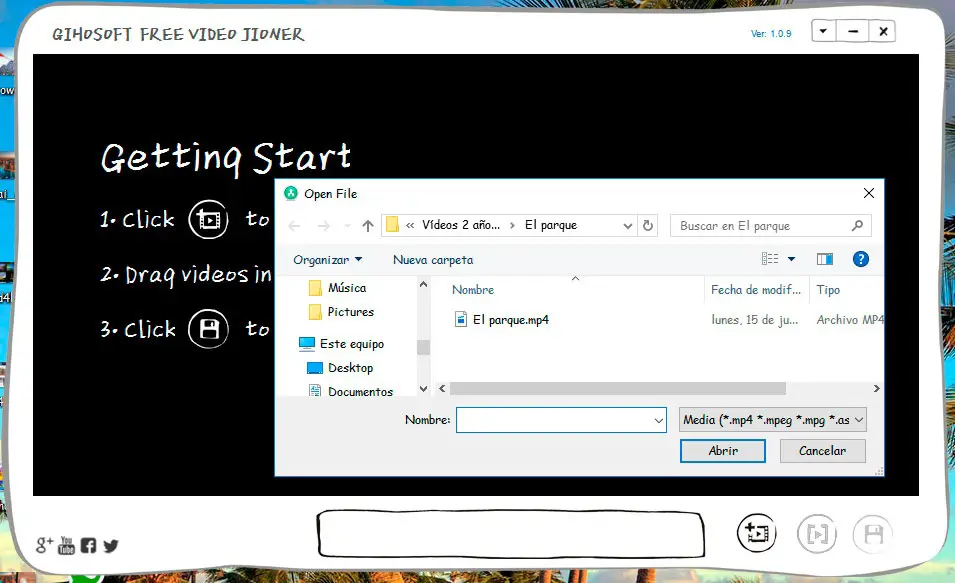Click the horizontal scrollbar thumb in file list
The width and height of the screenshot is (955, 583).
pyautogui.click(x=618, y=388)
